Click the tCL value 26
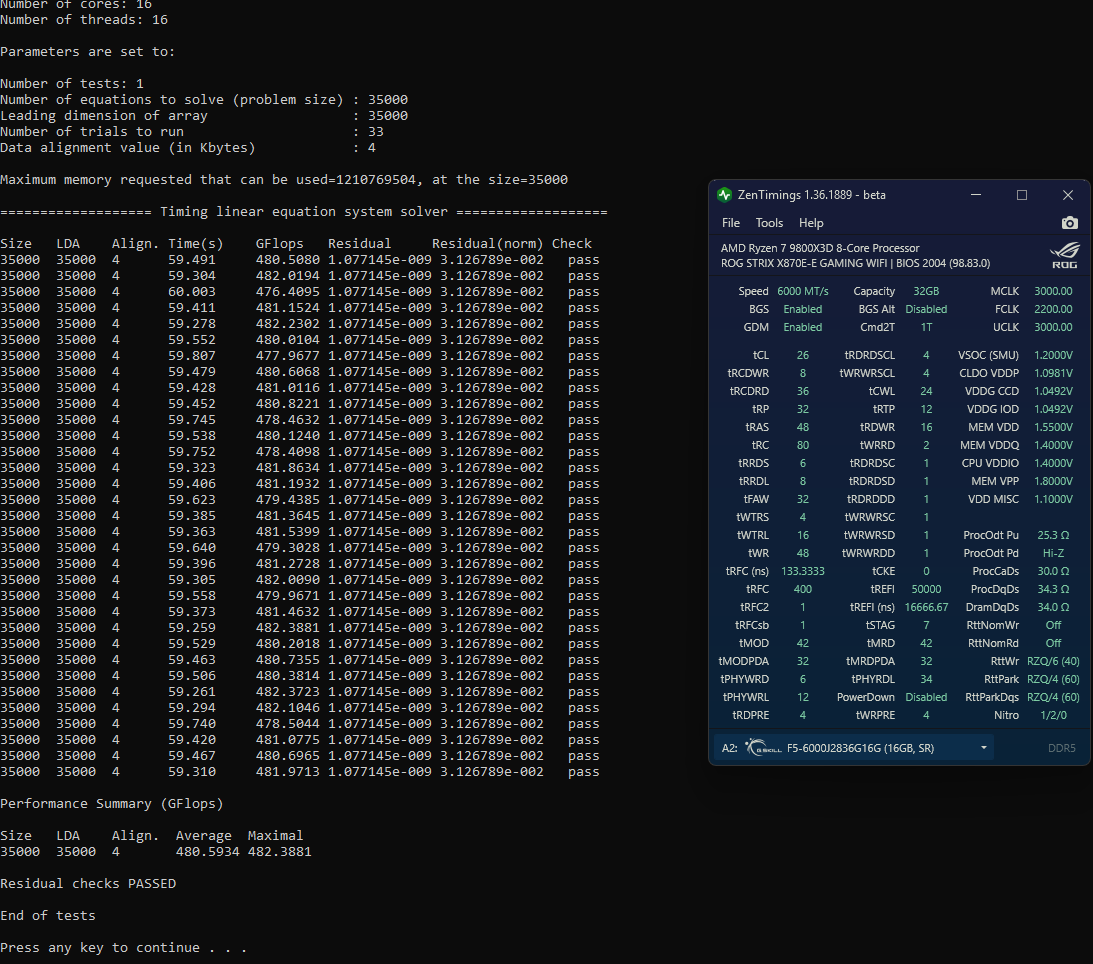 click(802, 355)
